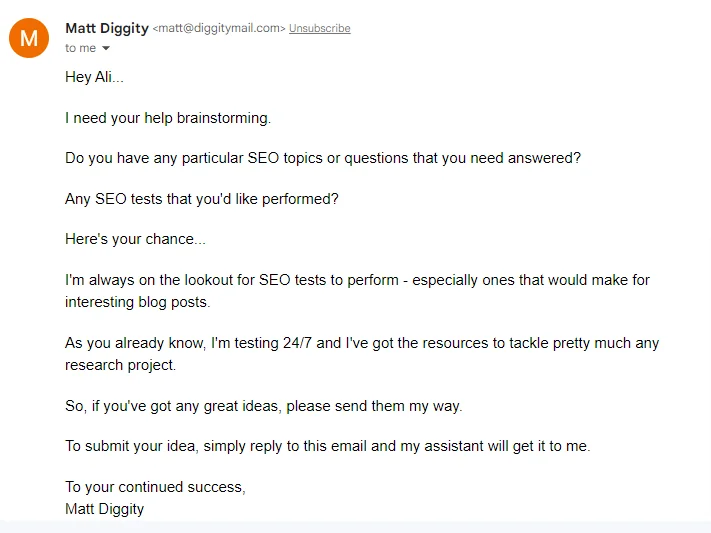Click the line "So, if you've got any great ideas"

point(264,405)
